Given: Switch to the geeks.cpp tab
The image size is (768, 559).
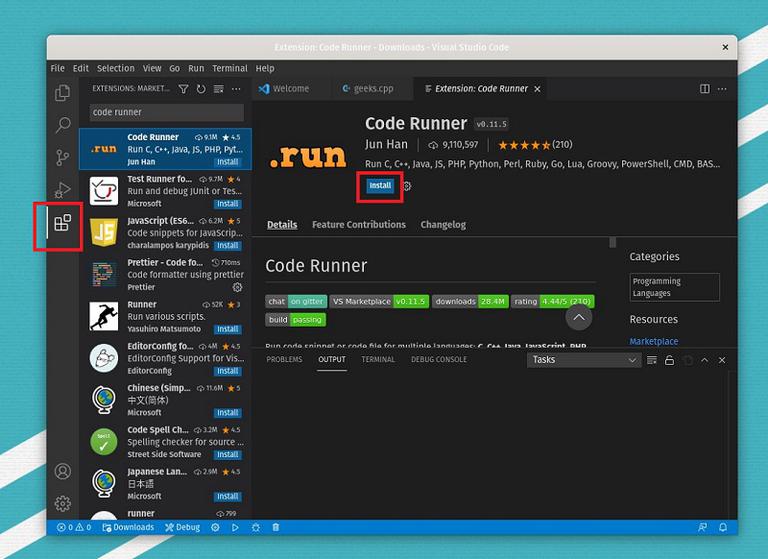Looking at the screenshot, I should pyautogui.click(x=373, y=89).
